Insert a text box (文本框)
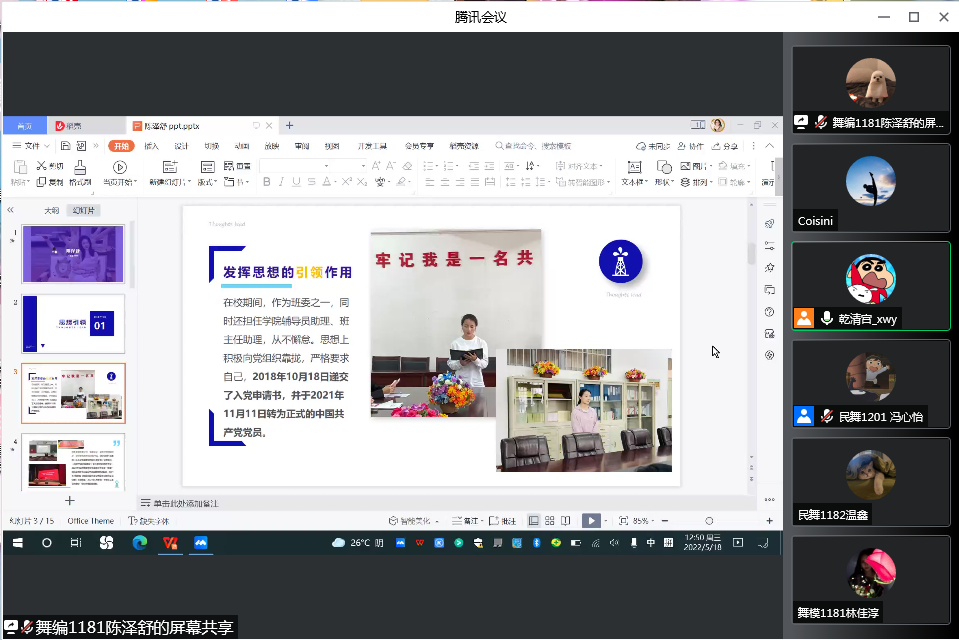Screen dimensions: 959x640 (x=633, y=167)
